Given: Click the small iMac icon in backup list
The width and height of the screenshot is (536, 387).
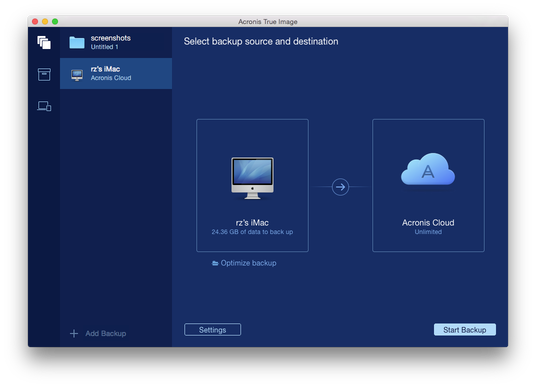Looking at the screenshot, I should tap(77, 75).
